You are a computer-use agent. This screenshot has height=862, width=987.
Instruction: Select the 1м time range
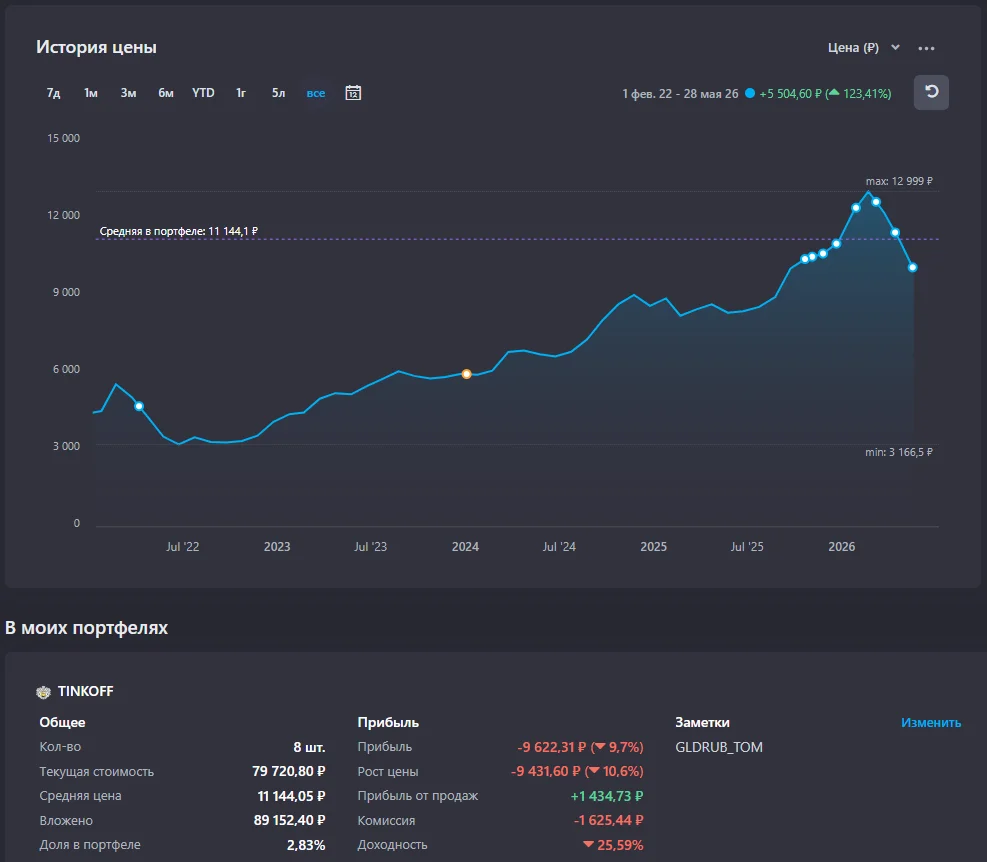[x=91, y=93]
